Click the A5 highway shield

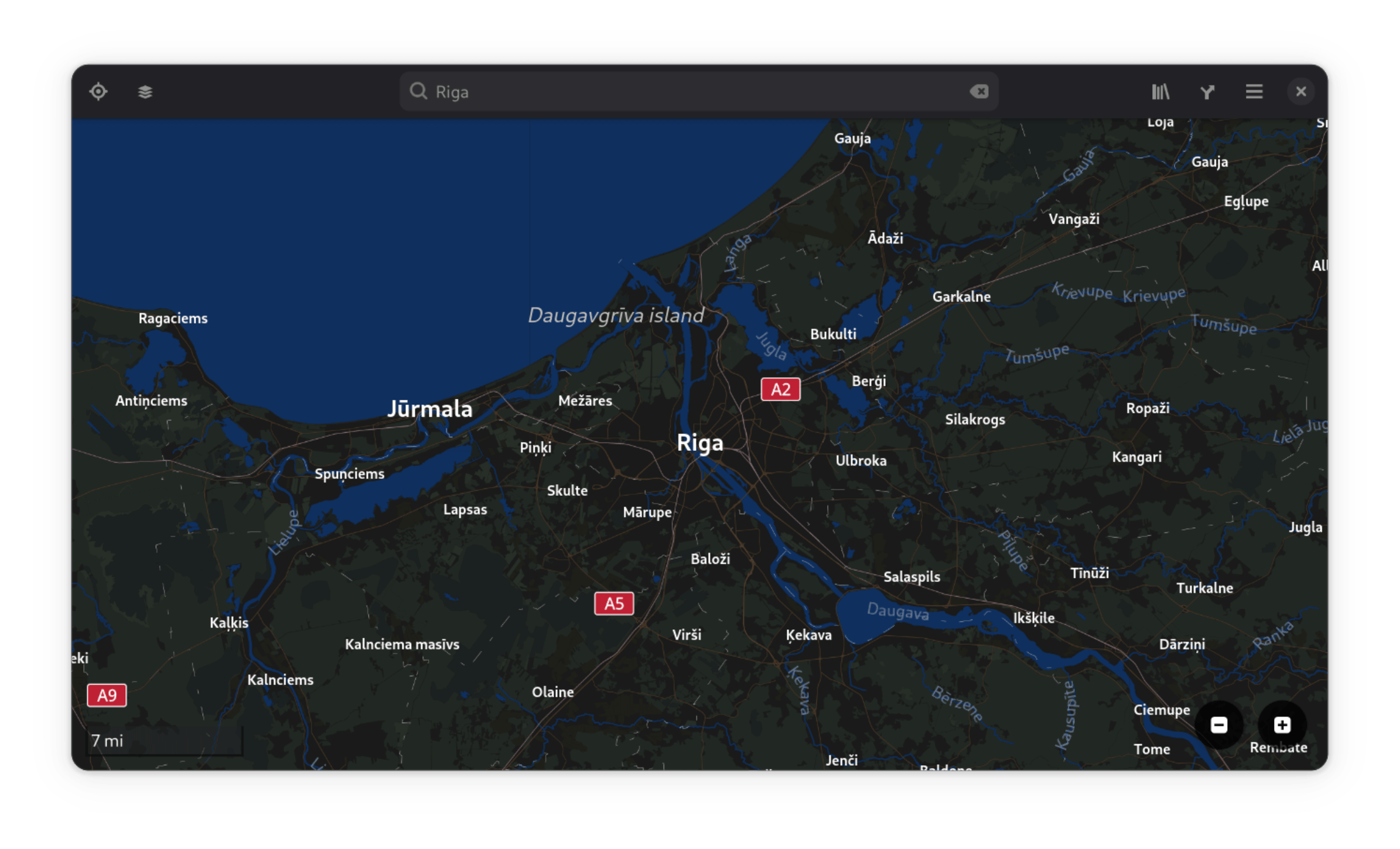(614, 603)
